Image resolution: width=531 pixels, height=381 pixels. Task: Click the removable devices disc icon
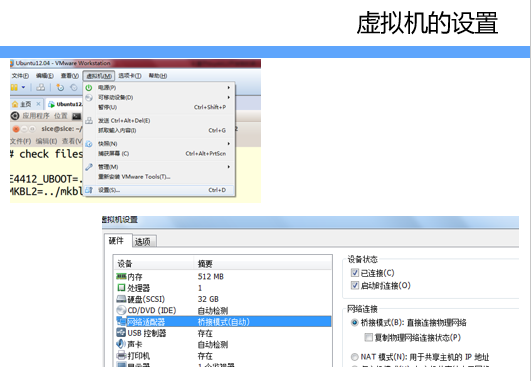click(x=89, y=98)
